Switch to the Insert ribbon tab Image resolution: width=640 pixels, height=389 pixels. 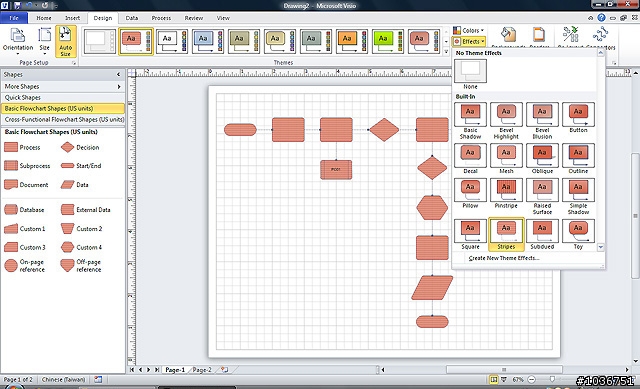point(73,18)
